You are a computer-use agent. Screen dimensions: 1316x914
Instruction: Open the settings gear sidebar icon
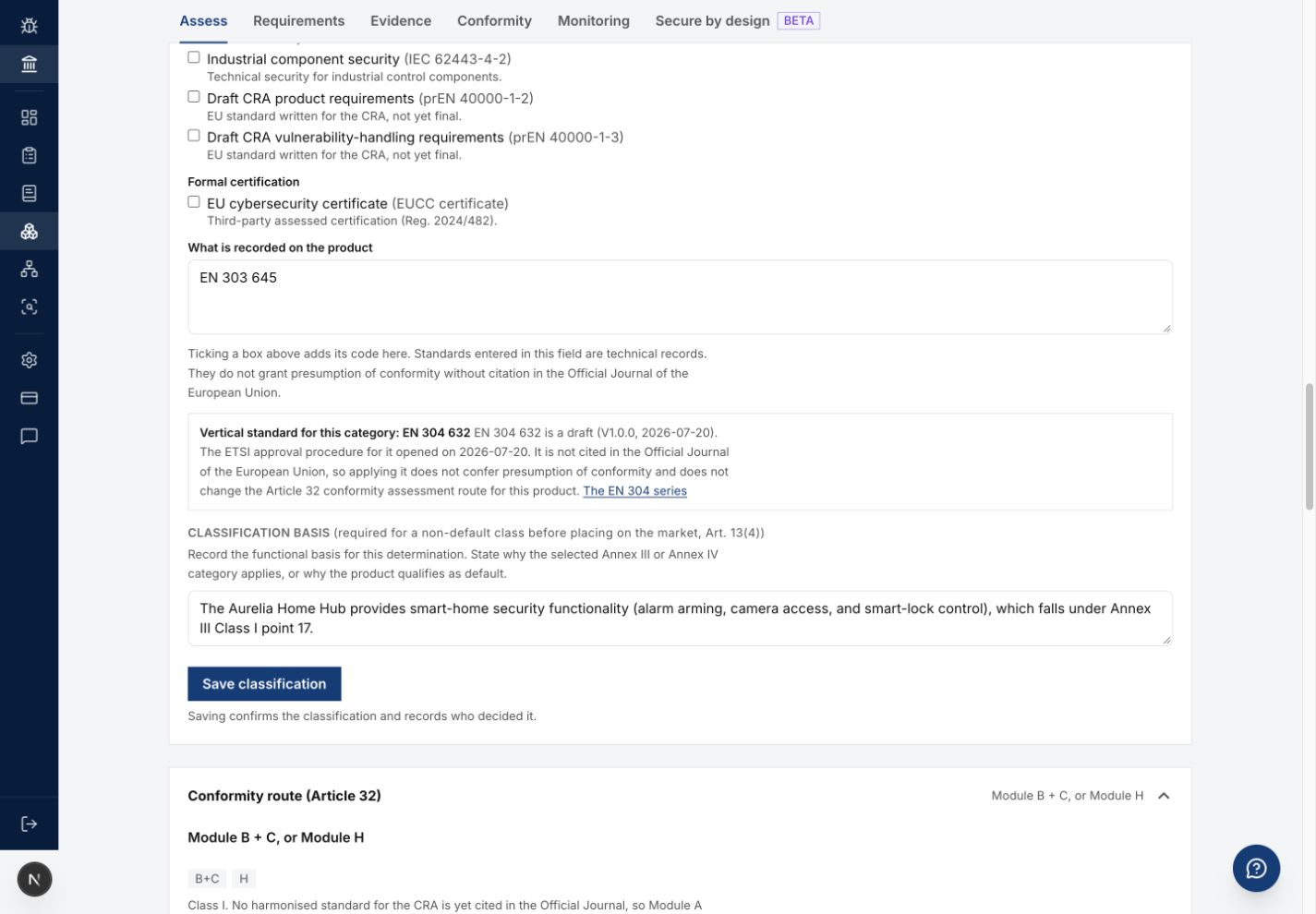29,360
